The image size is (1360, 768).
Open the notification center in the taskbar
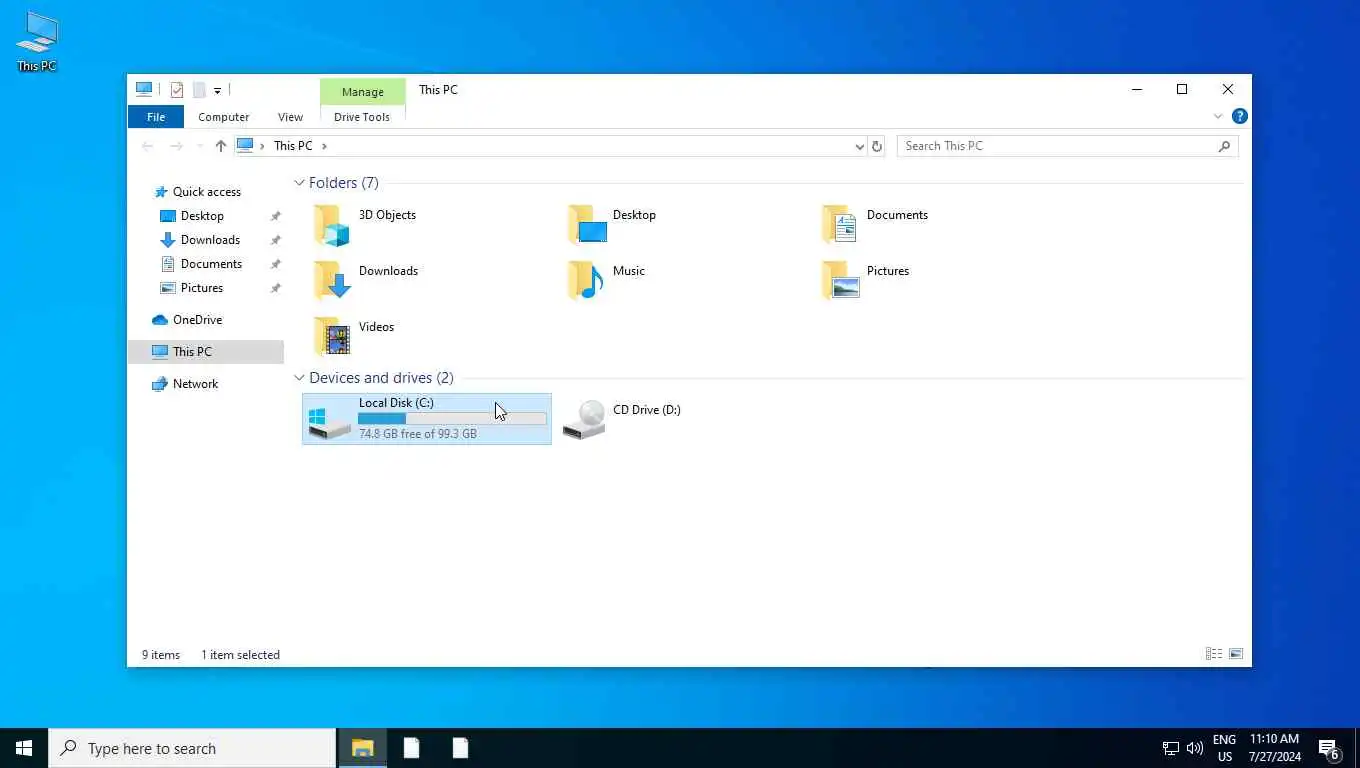point(1329,748)
